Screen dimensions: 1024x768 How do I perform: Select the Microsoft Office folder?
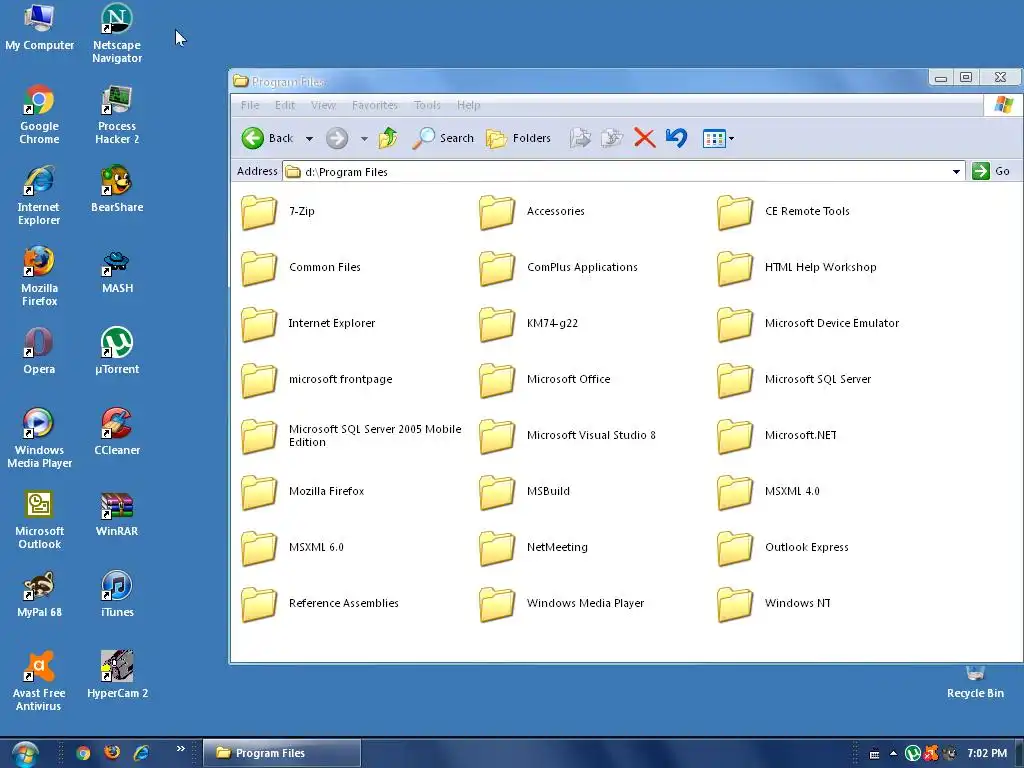coord(545,380)
